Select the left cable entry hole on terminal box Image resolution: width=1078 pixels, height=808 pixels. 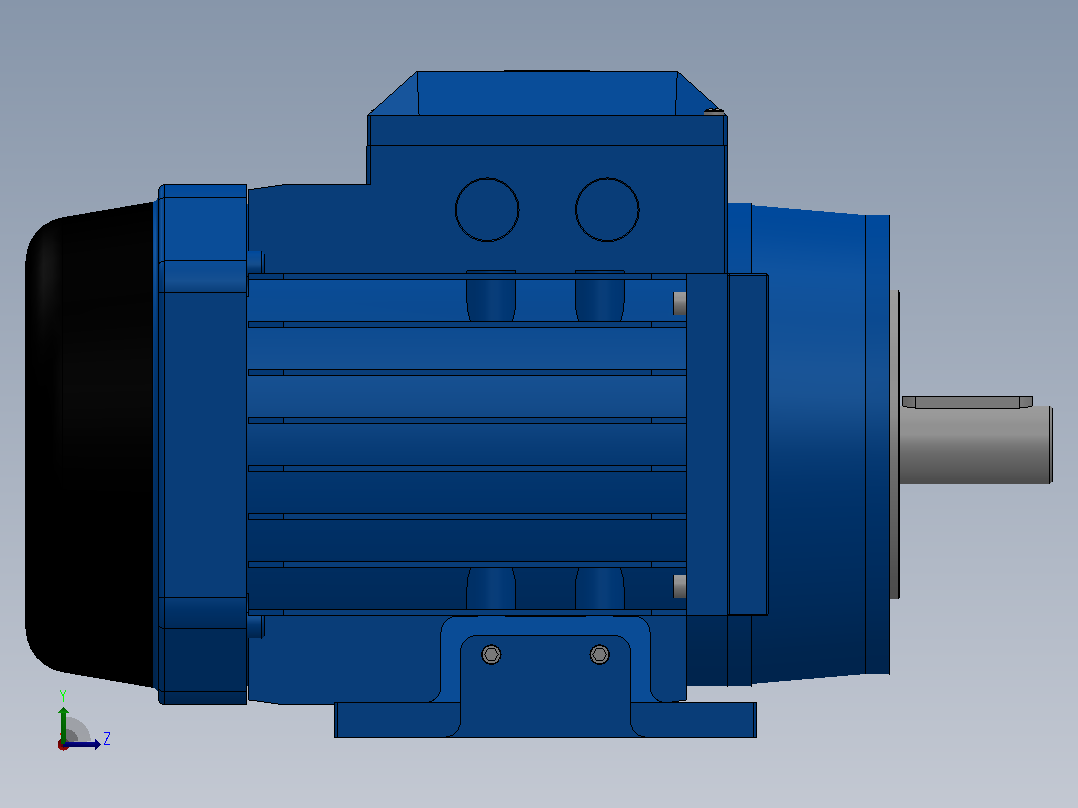487,210
